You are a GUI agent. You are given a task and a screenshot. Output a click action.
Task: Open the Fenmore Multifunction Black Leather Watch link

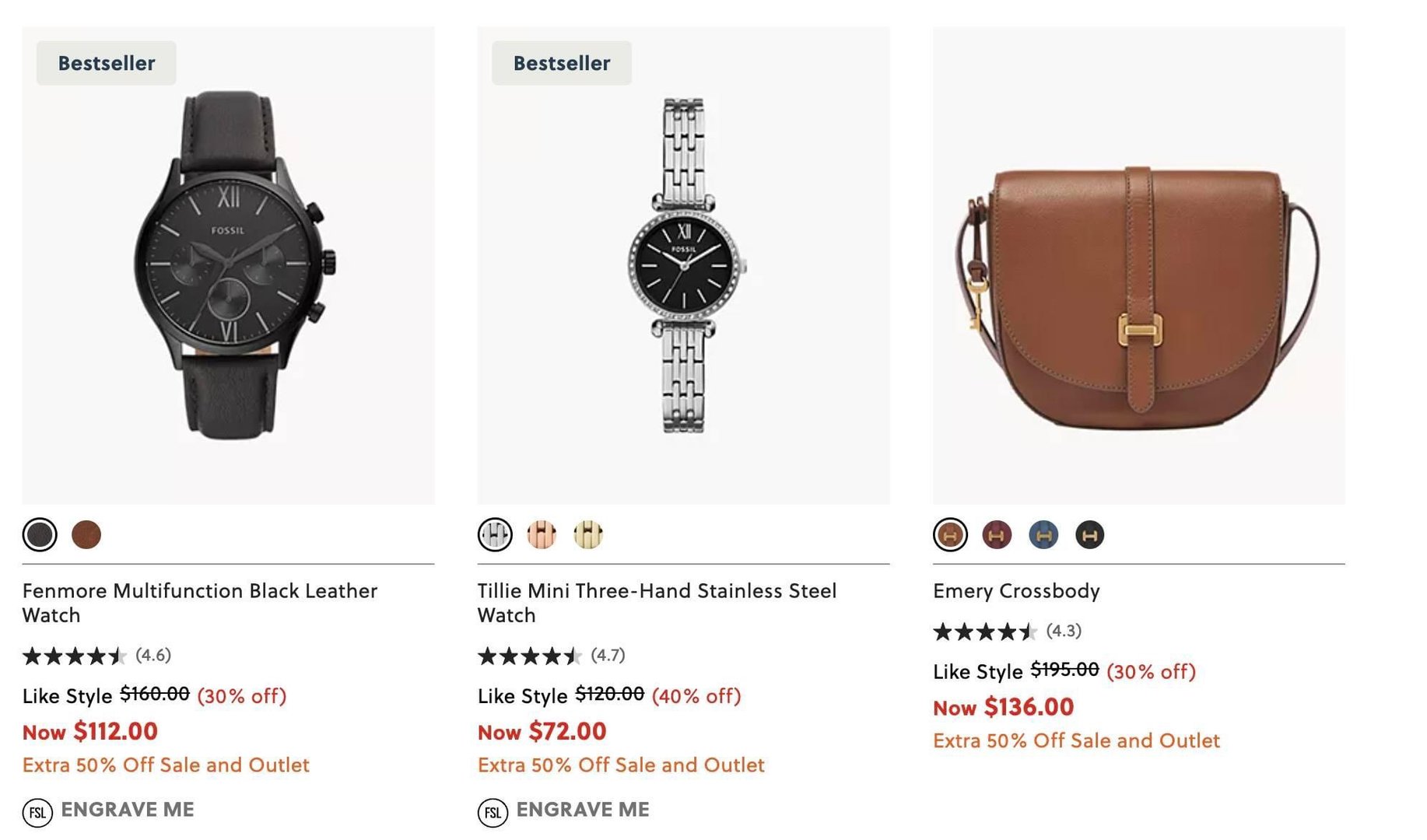tap(199, 603)
